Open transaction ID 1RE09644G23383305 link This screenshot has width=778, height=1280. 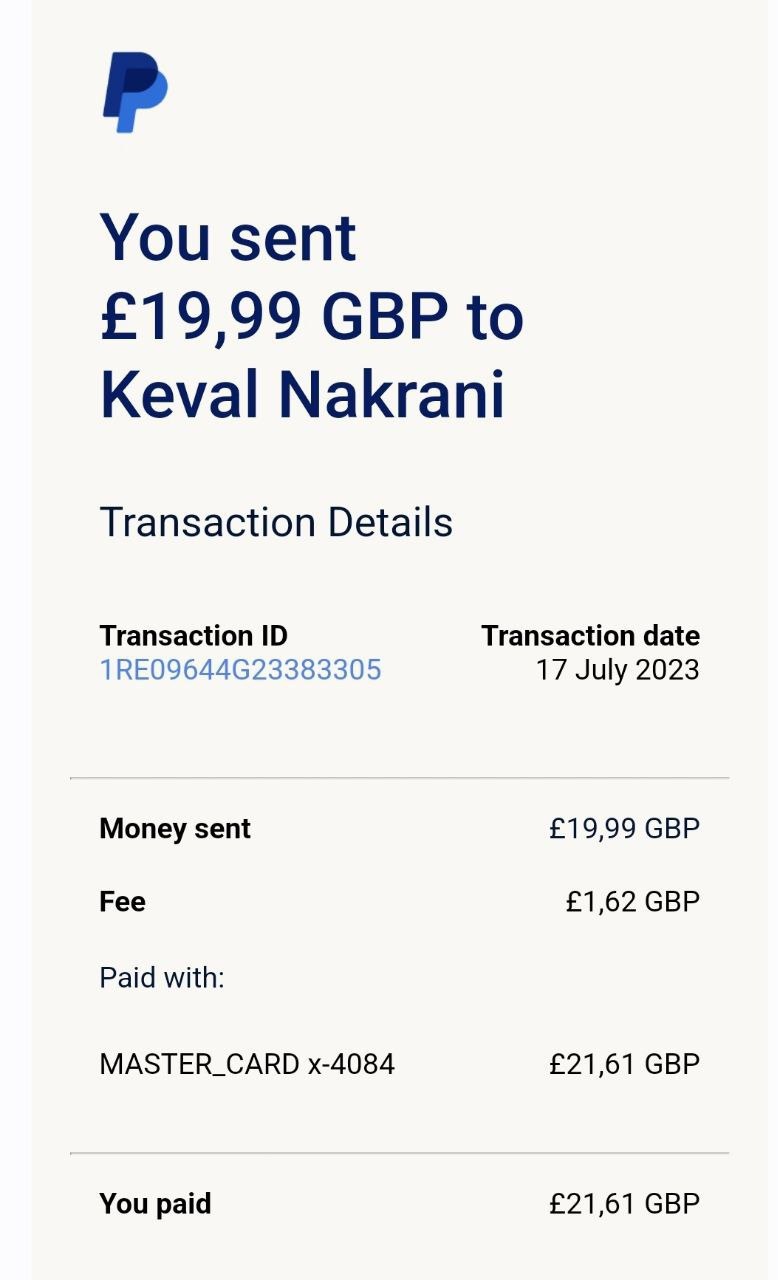coord(240,669)
